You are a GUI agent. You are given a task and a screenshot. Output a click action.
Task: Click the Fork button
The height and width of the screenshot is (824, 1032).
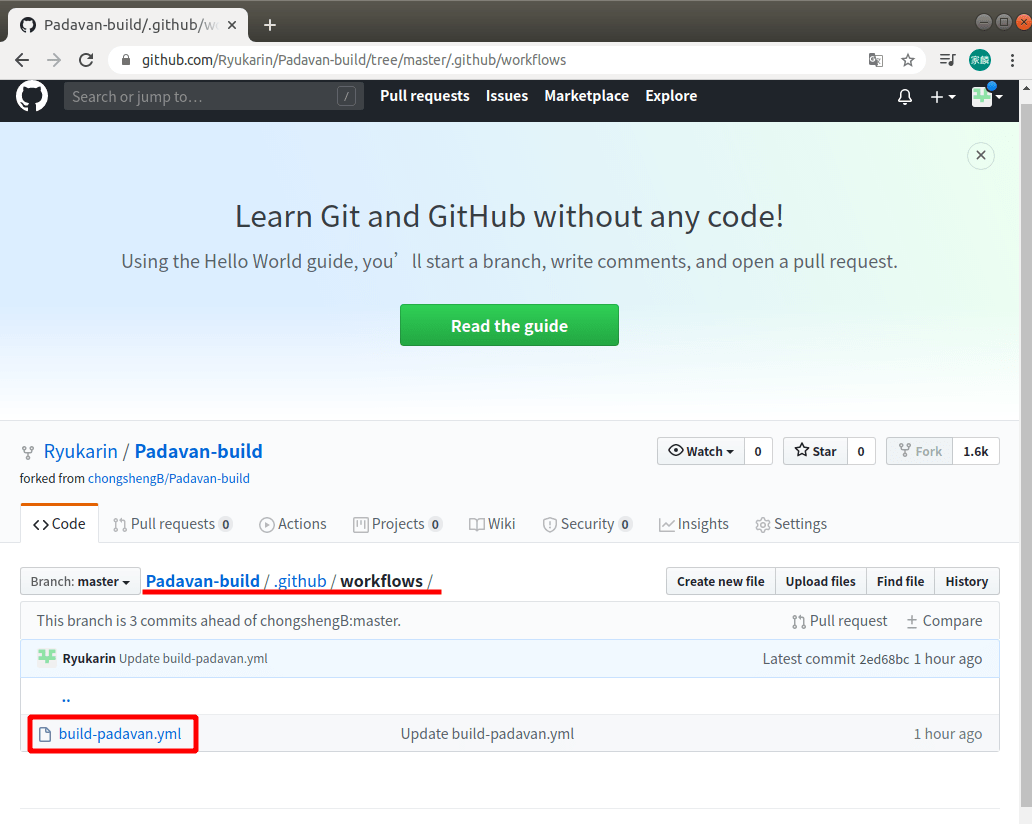(x=919, y=451)
